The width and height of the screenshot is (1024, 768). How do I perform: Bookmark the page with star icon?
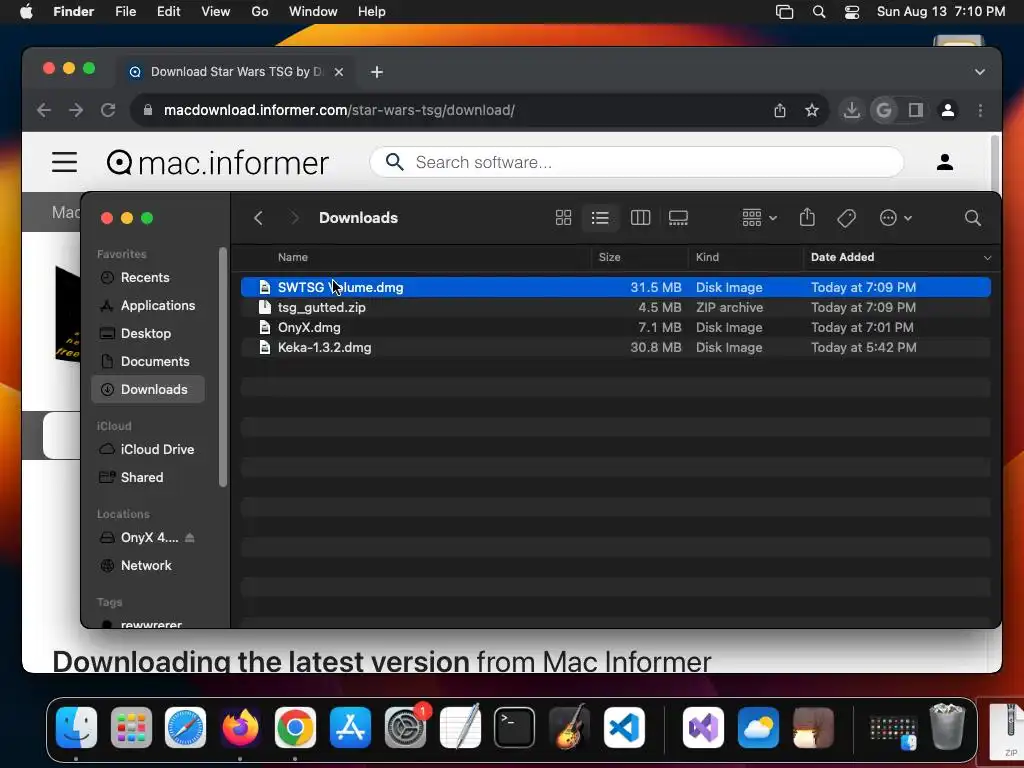click(x=812, y=110)
